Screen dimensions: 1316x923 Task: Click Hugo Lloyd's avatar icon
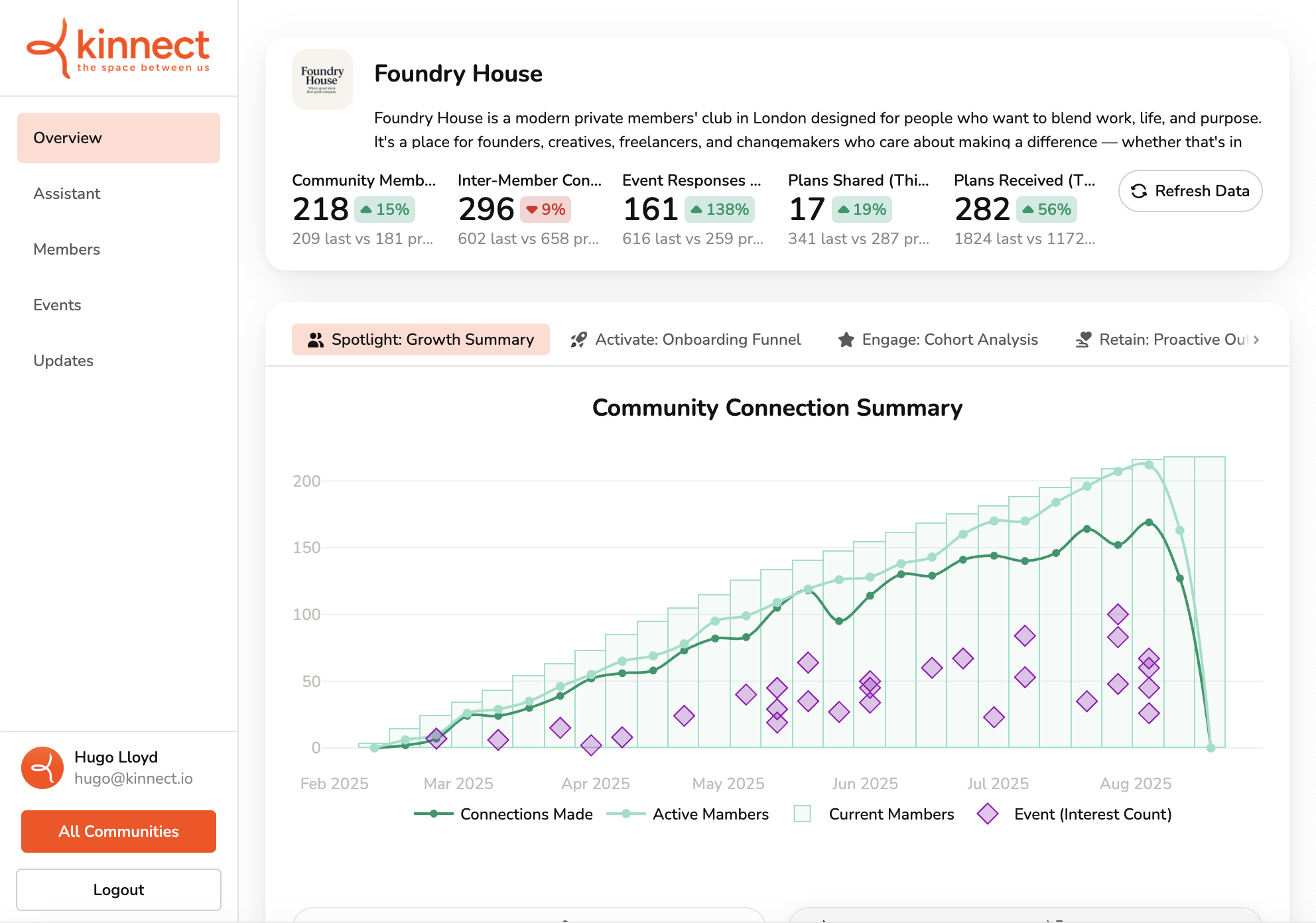[x=42, y=768]
